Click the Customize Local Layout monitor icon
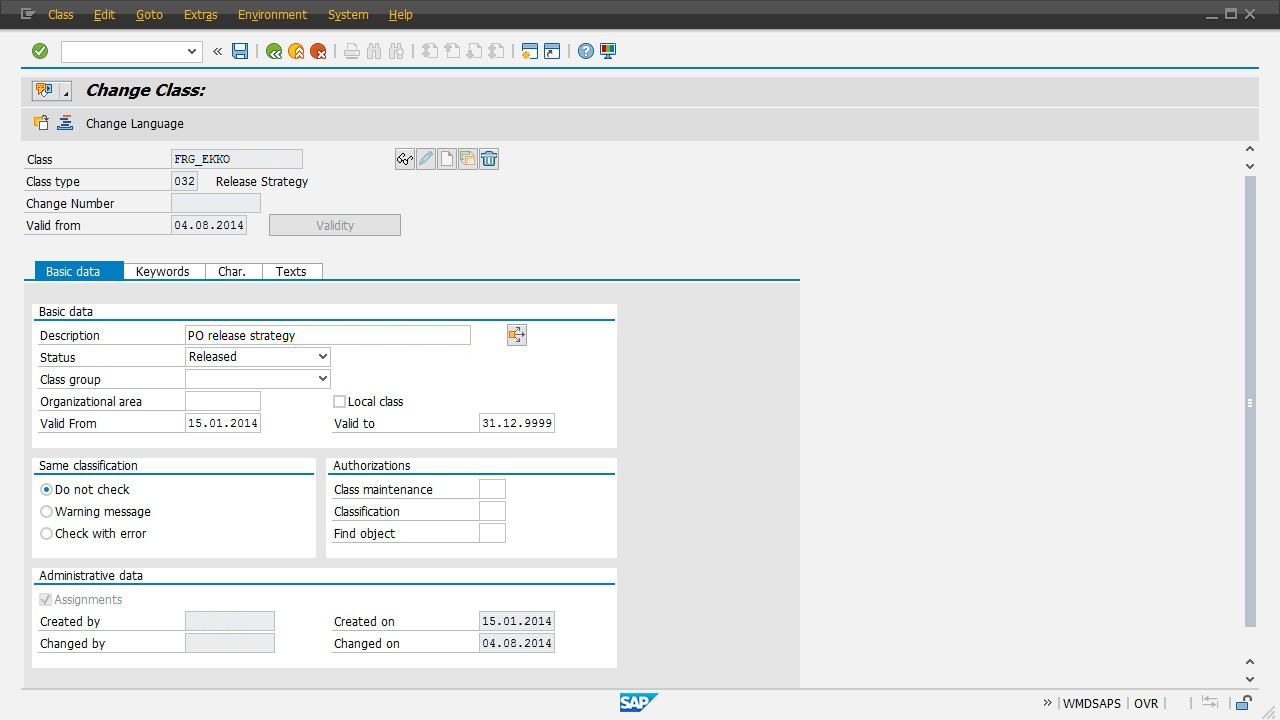Screen dimensions: 1280x720 (x=607, y=51)
